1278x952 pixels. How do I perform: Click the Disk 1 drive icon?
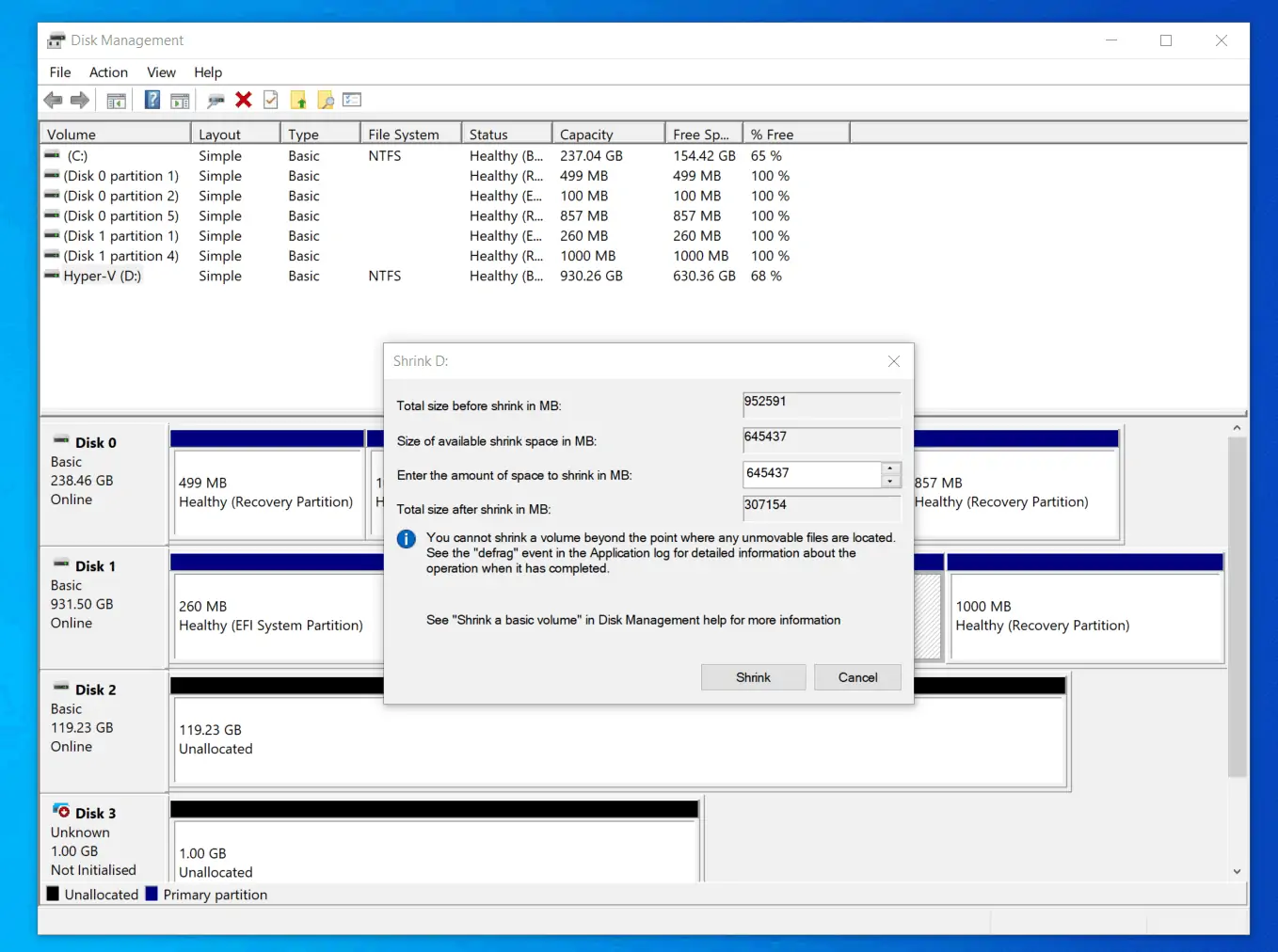click(61, 563)
